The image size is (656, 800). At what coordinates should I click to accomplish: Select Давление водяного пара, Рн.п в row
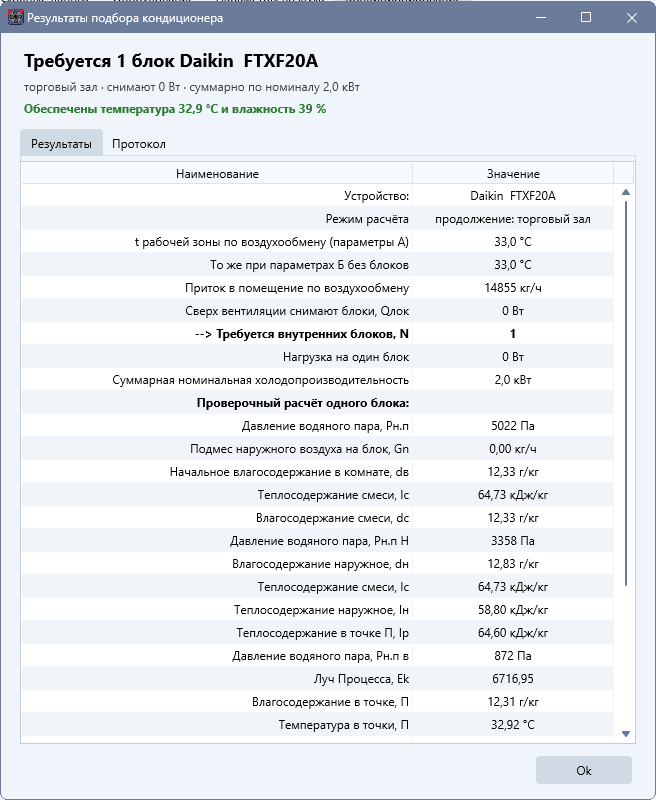317,656
